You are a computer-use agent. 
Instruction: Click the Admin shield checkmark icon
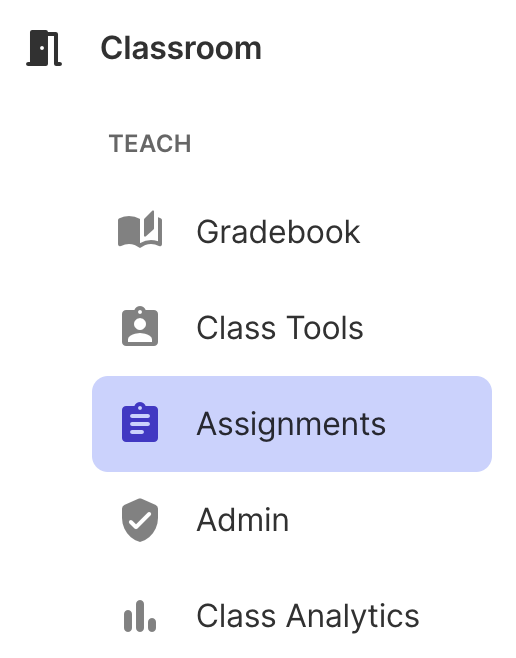click(x=140, y=520)
